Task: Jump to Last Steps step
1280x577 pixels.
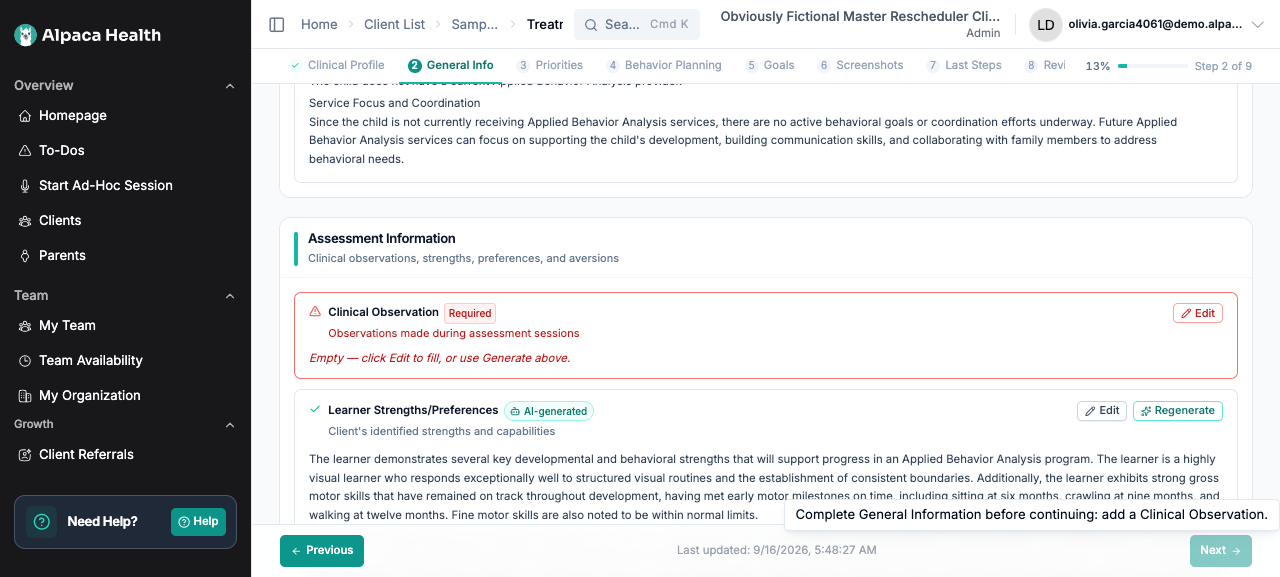Action: click(964, 65)
